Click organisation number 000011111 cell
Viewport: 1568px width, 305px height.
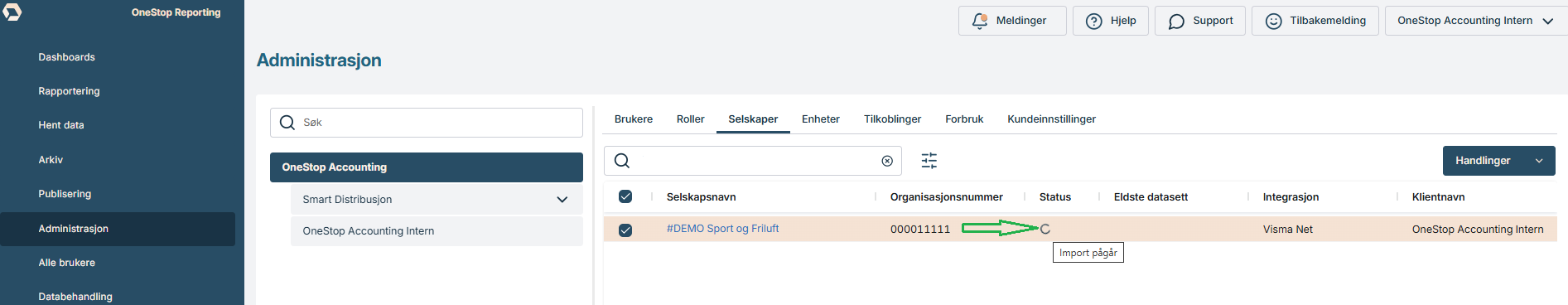click(919, 230)
